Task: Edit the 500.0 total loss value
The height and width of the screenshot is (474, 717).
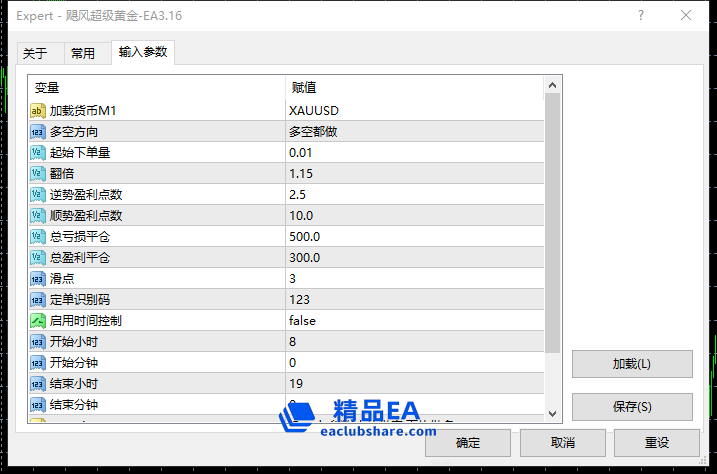Action: point(415,237)
